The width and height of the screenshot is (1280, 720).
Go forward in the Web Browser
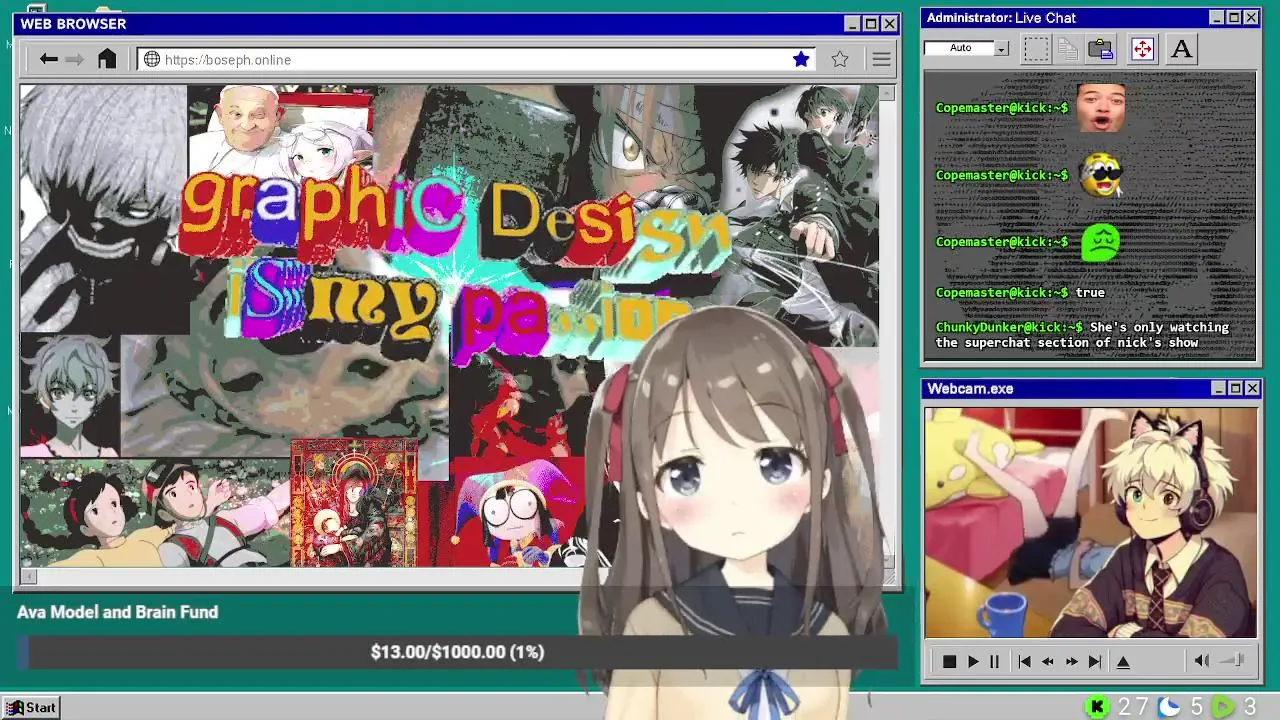75,59
